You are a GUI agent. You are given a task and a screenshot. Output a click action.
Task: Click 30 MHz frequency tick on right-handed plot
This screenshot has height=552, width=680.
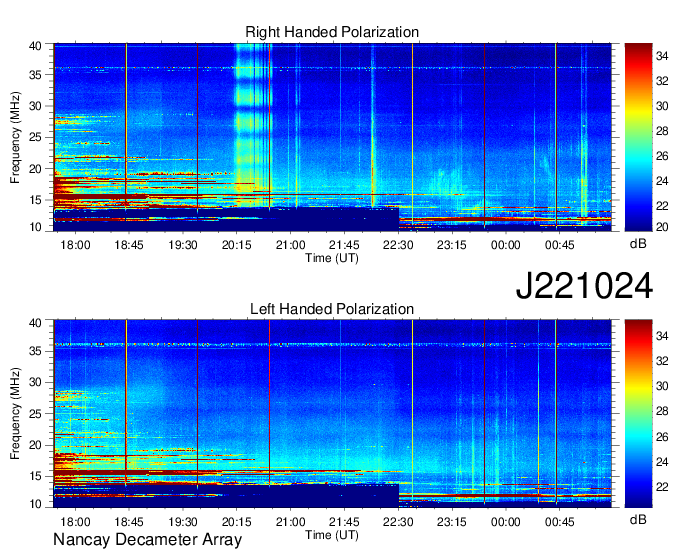[x=35, y=106]
